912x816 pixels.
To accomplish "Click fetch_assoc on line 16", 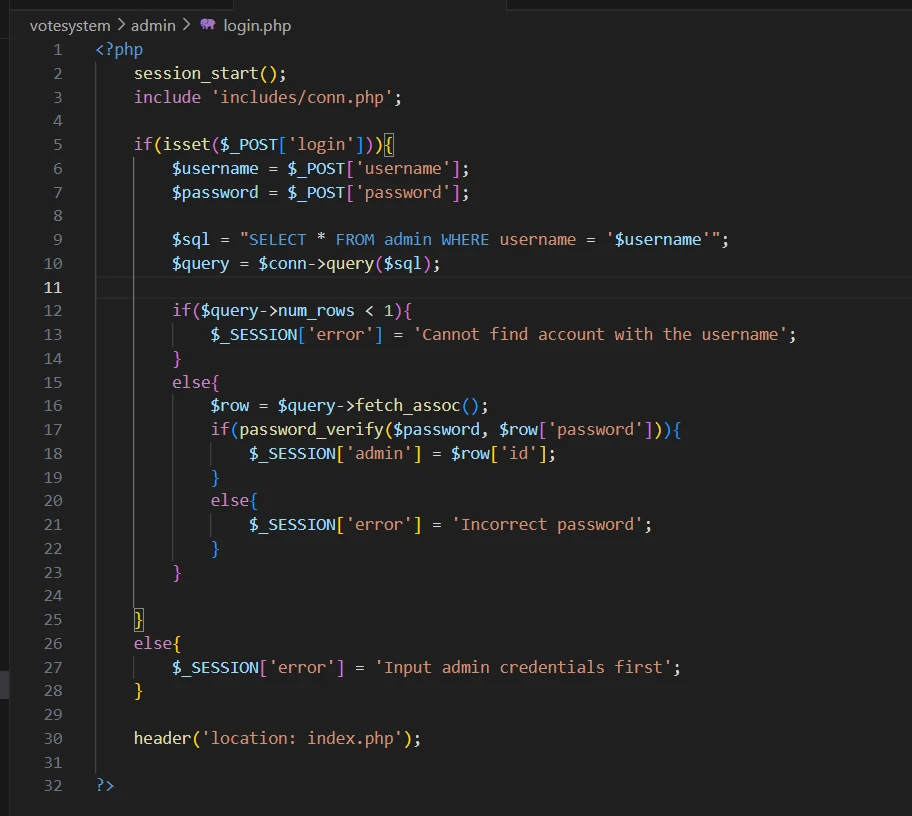I will tap(408, 405).
